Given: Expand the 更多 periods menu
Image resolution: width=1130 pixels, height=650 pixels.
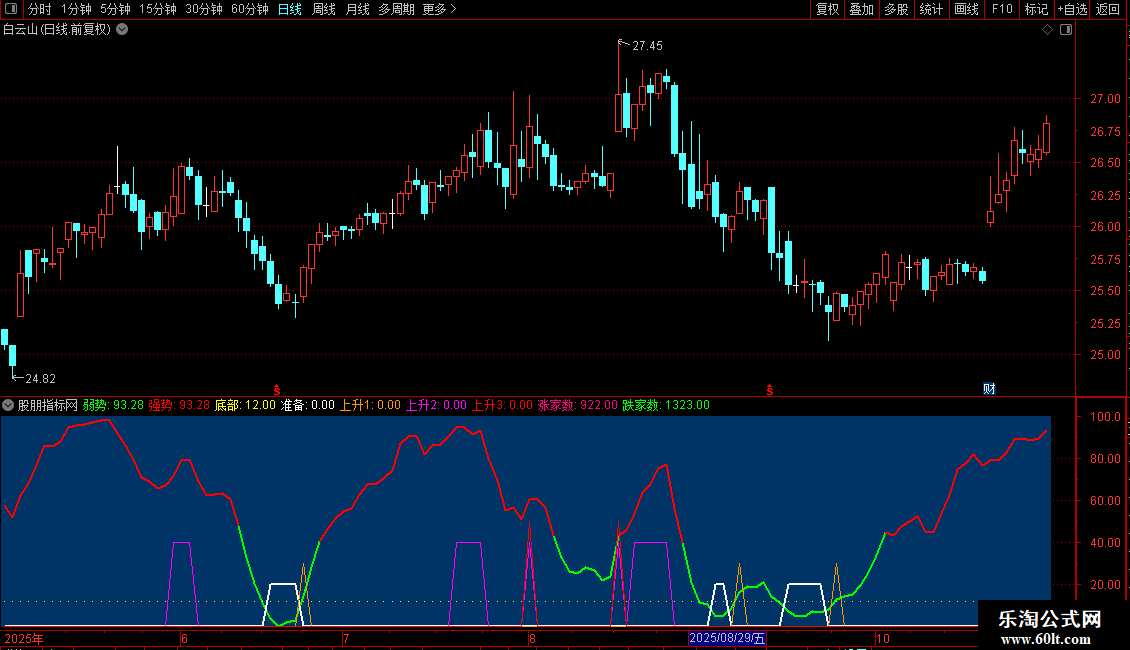Looking at the screenshot, I should [x=439, y=9].
